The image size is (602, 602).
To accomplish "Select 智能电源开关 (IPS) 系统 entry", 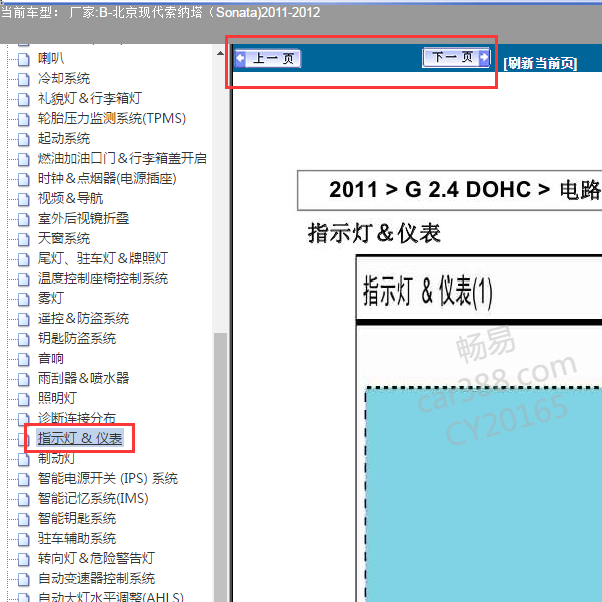I will tap(108, 478).
